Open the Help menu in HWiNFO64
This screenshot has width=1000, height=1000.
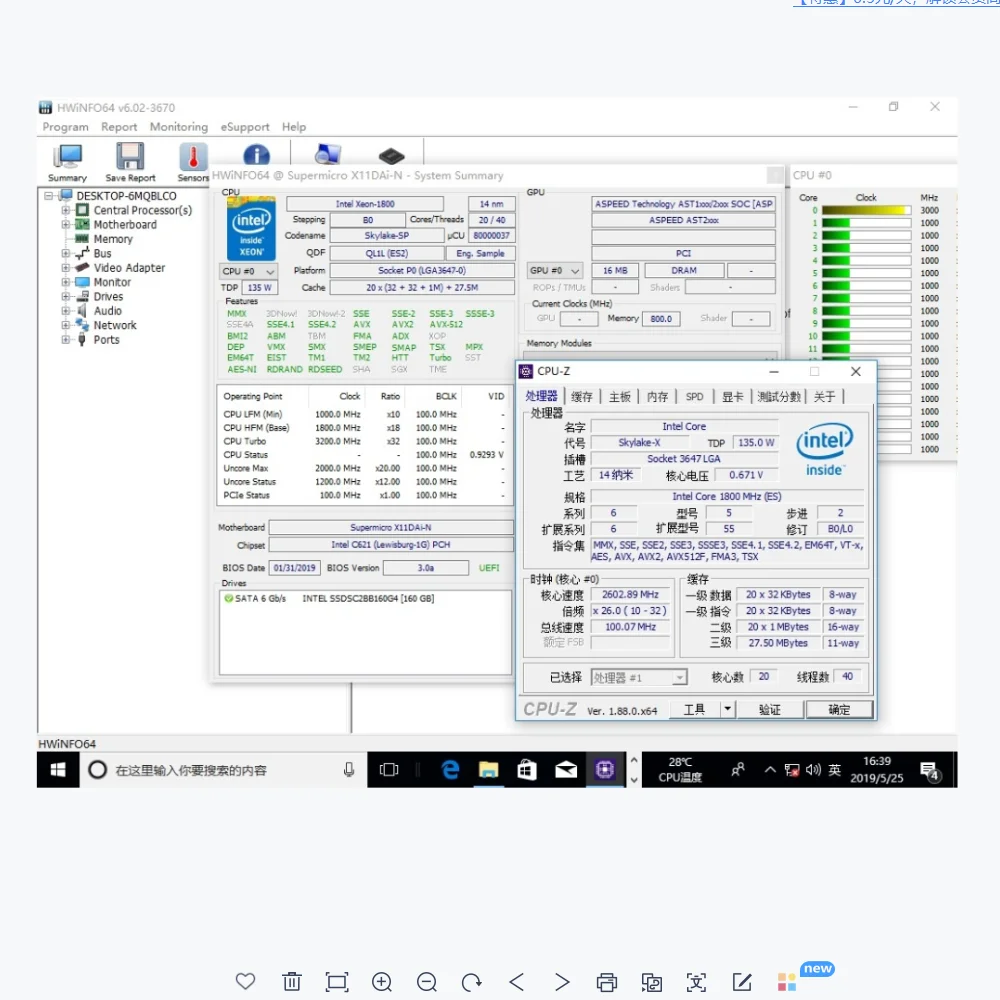click(x=294, y=127)
